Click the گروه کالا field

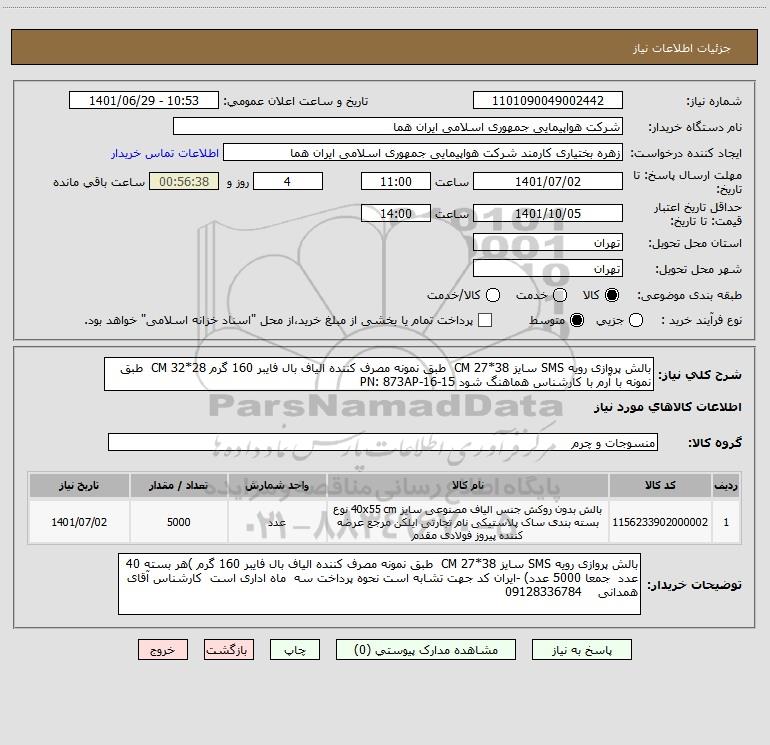(x=383, y=442)
